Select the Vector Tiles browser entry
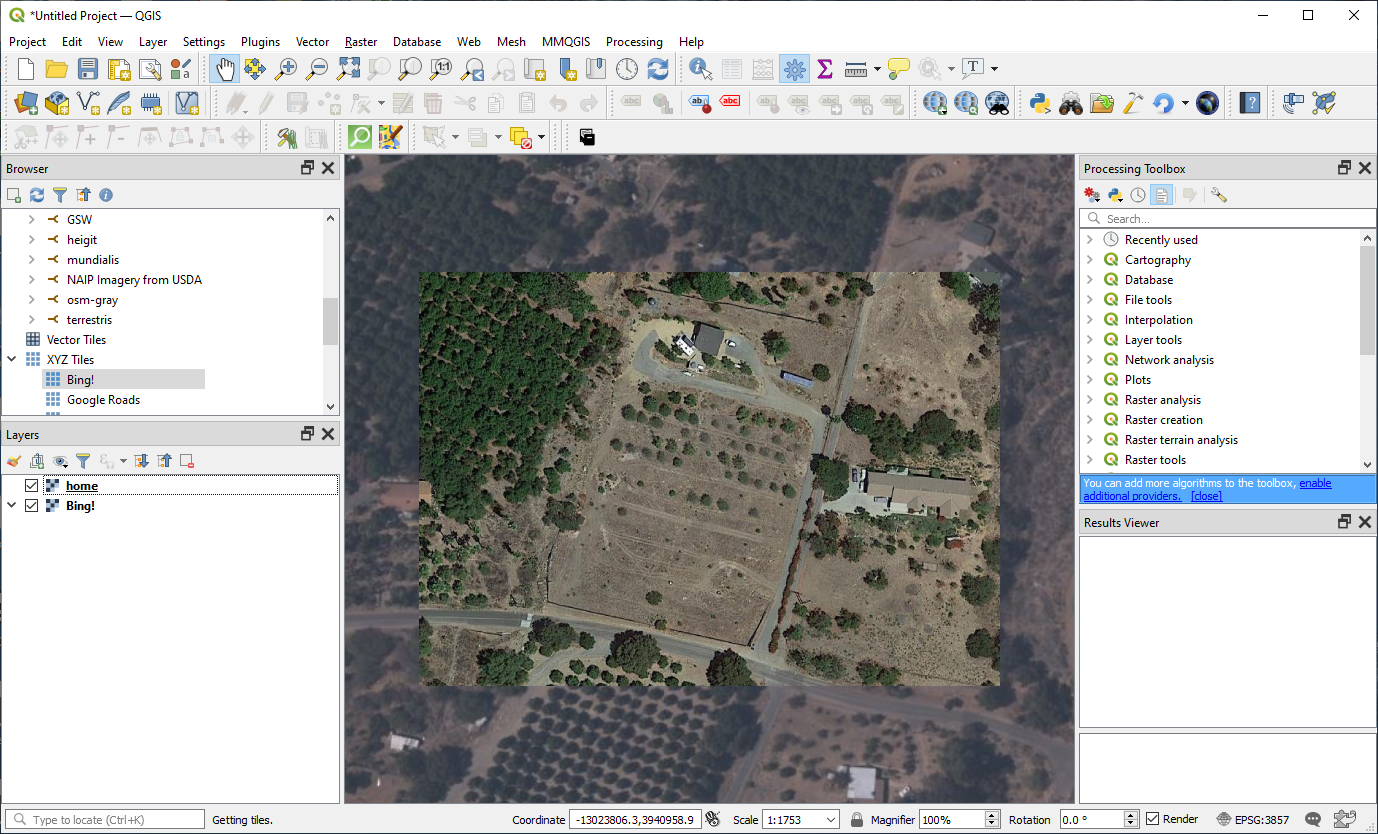Viewport: 1378px width, 834px height. pos(76,339)
